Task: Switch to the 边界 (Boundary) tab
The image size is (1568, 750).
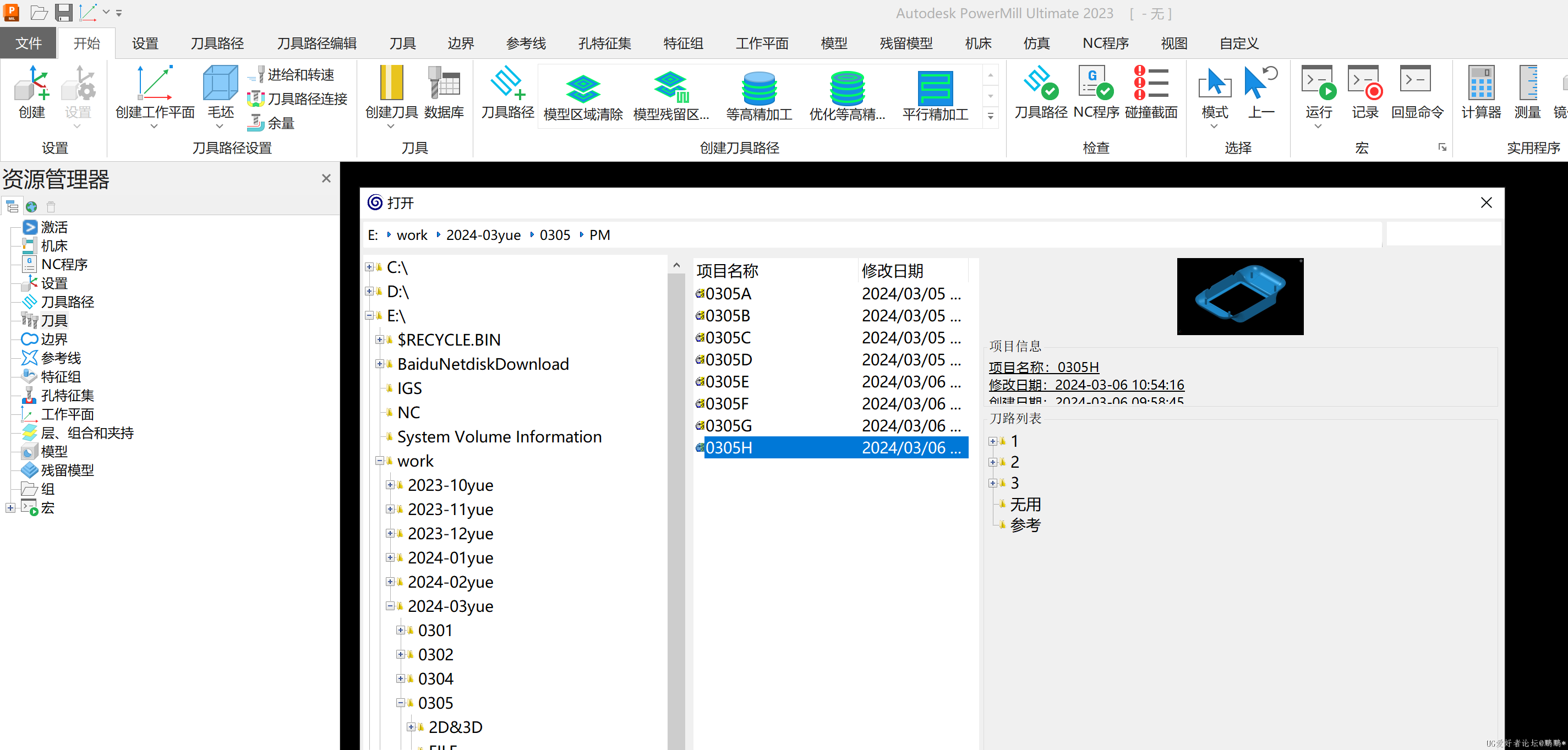Action: click(461, 43)
